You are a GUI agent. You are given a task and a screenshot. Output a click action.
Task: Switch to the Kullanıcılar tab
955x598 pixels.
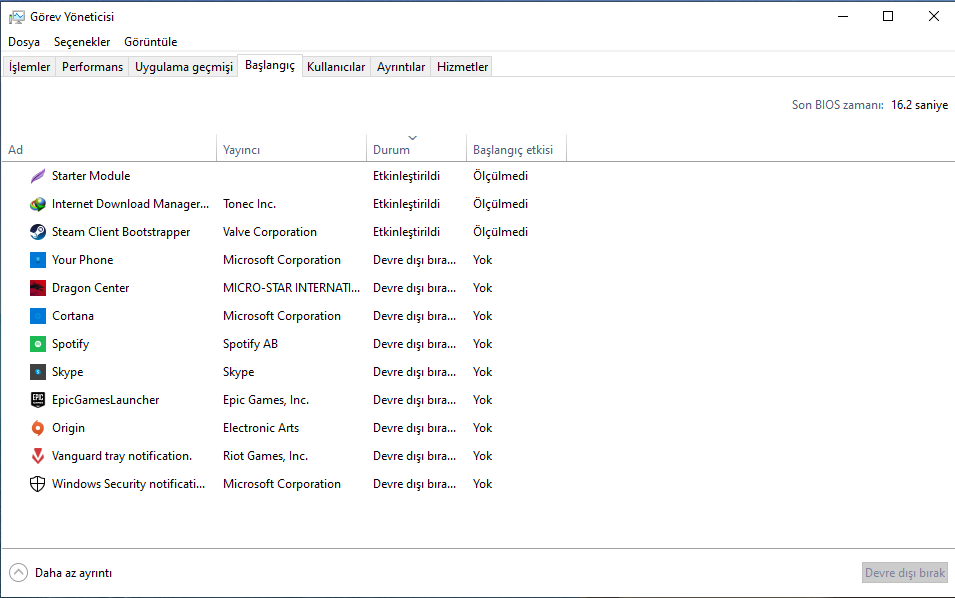click(336, 67)
